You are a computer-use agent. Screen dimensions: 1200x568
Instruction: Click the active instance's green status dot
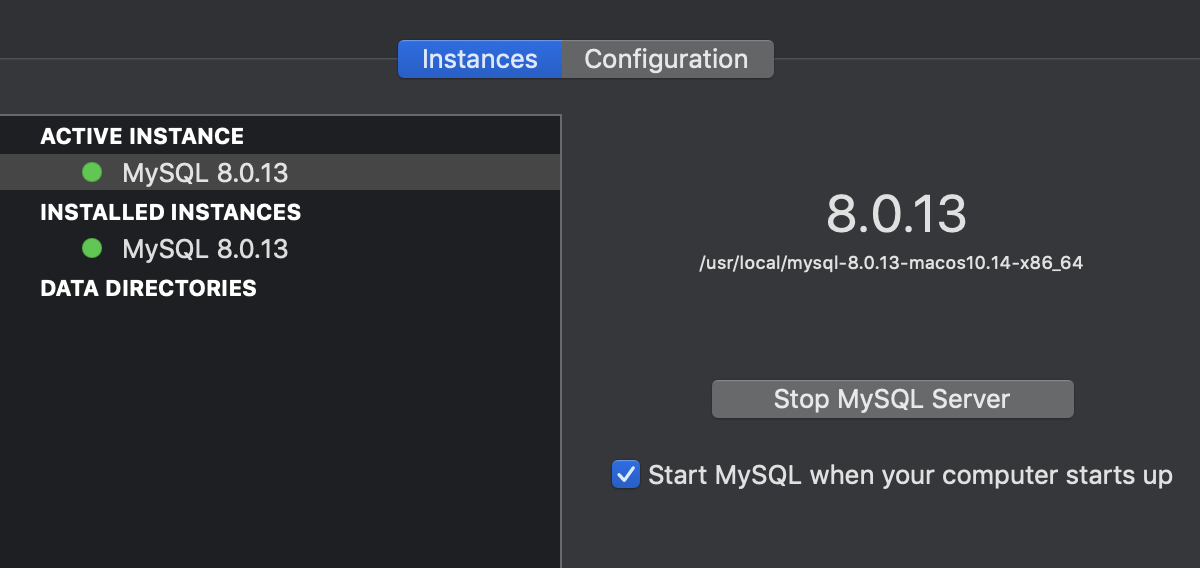(x=92, y=173)
